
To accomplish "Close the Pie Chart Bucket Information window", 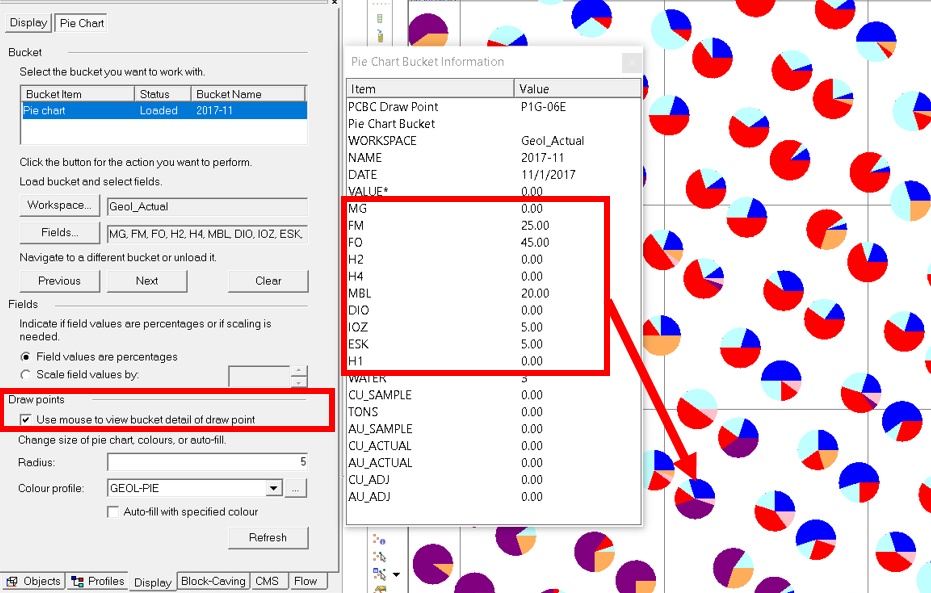I will (x=631, y=62).
